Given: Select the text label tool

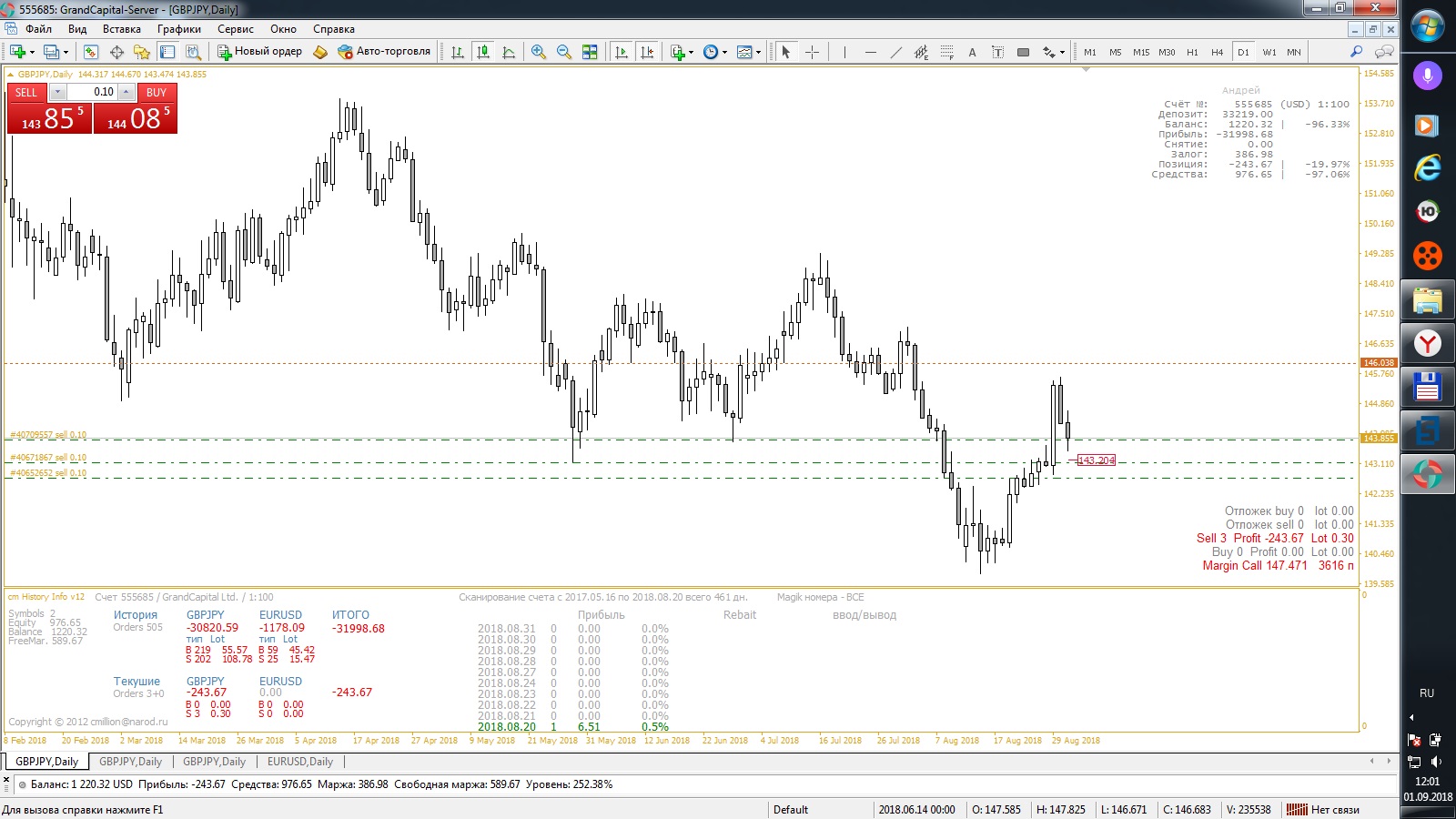Looking at the screenshot, I should tap(997, 52).
